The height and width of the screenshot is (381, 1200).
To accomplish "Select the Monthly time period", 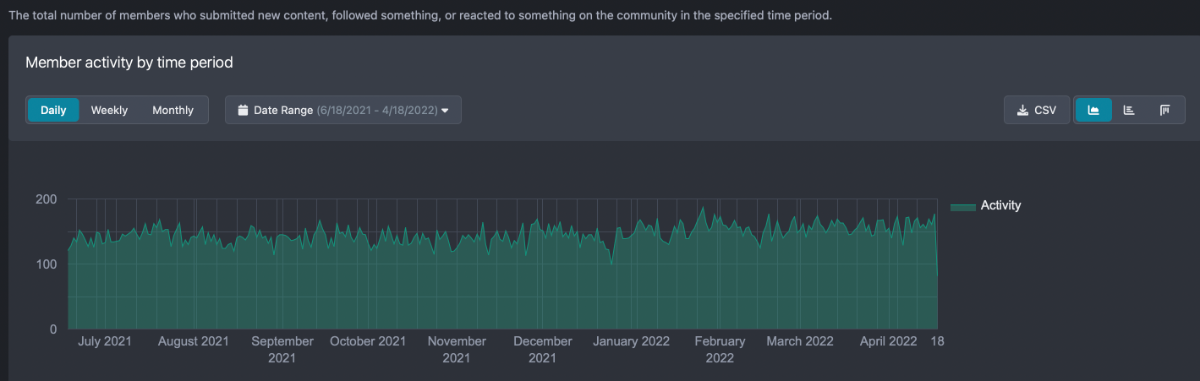I will pos(173,110).
